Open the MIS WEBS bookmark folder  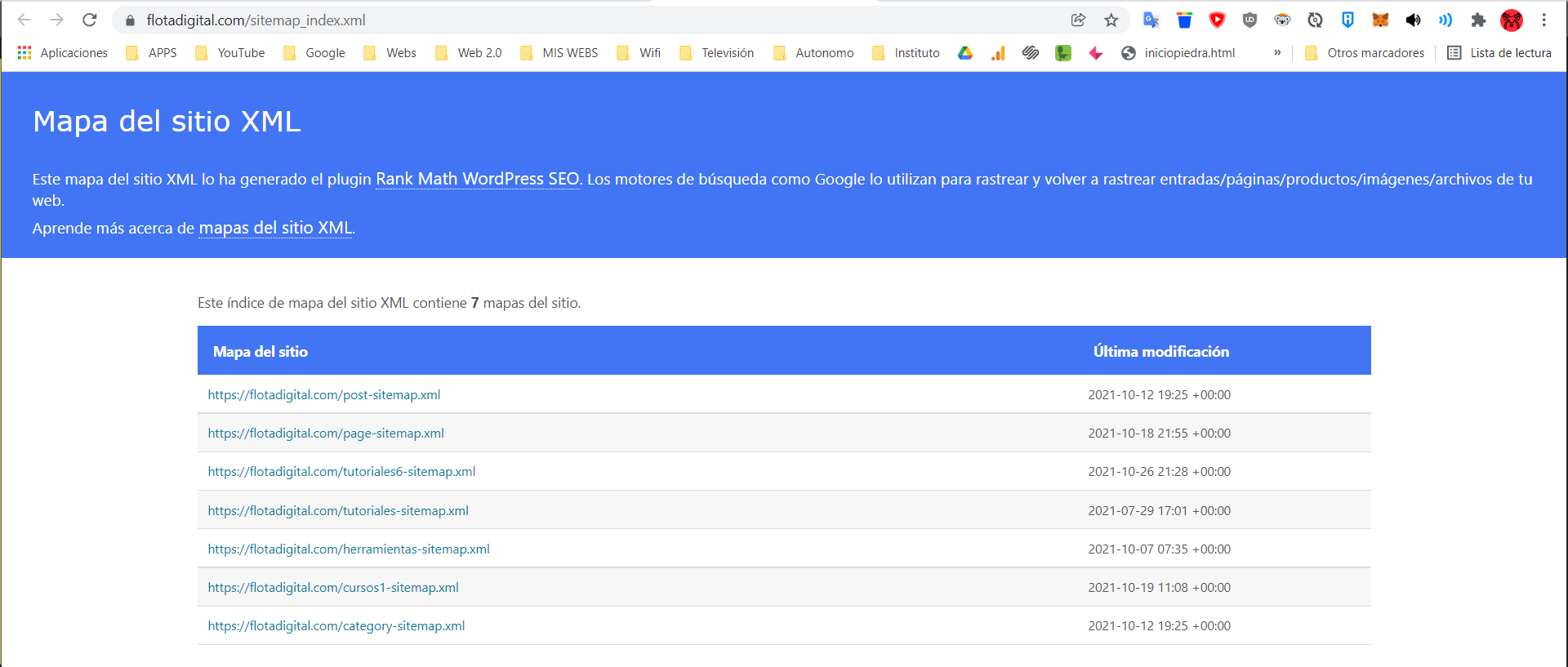point(560,53)
